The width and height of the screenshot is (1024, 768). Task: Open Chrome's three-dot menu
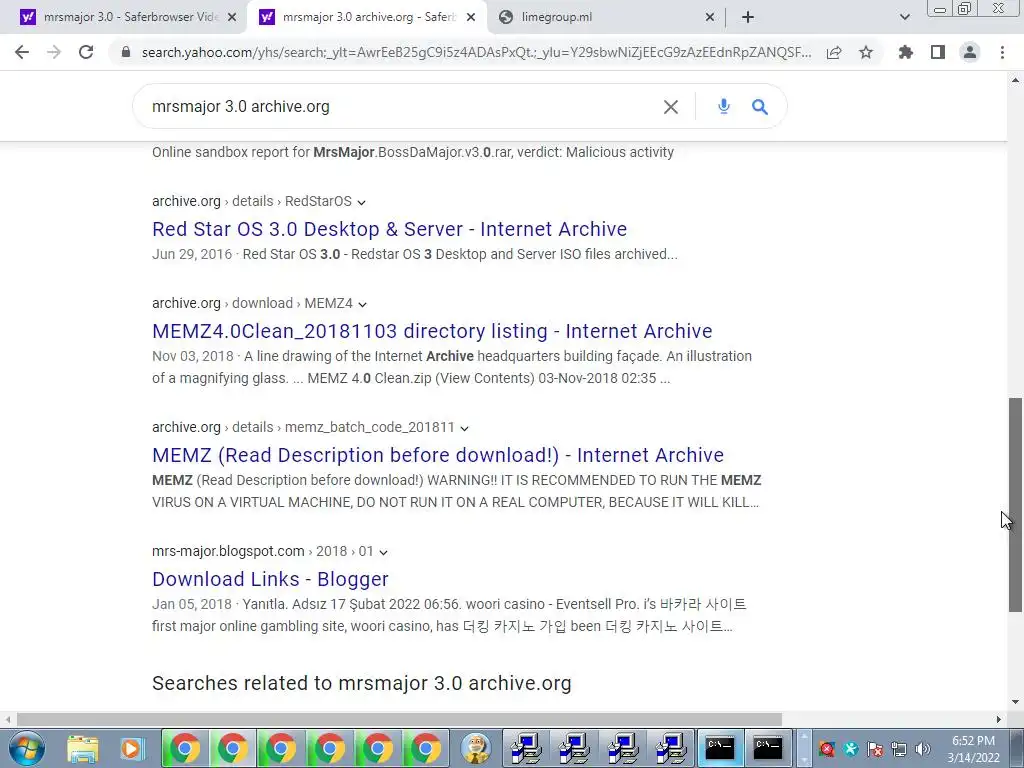pyautogui.click(x=1002, y=52)
